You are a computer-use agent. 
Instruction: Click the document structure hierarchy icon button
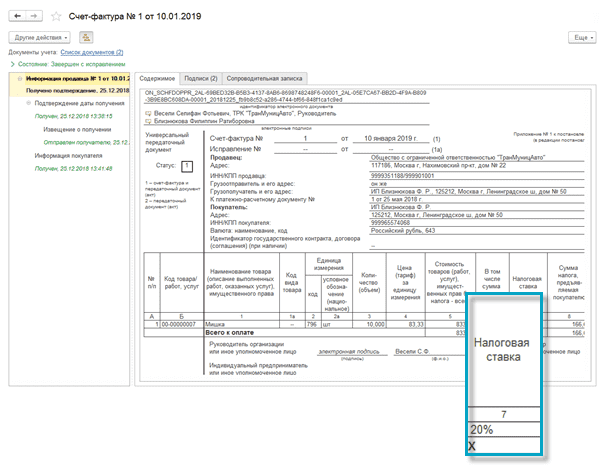(x=86, y=38)
